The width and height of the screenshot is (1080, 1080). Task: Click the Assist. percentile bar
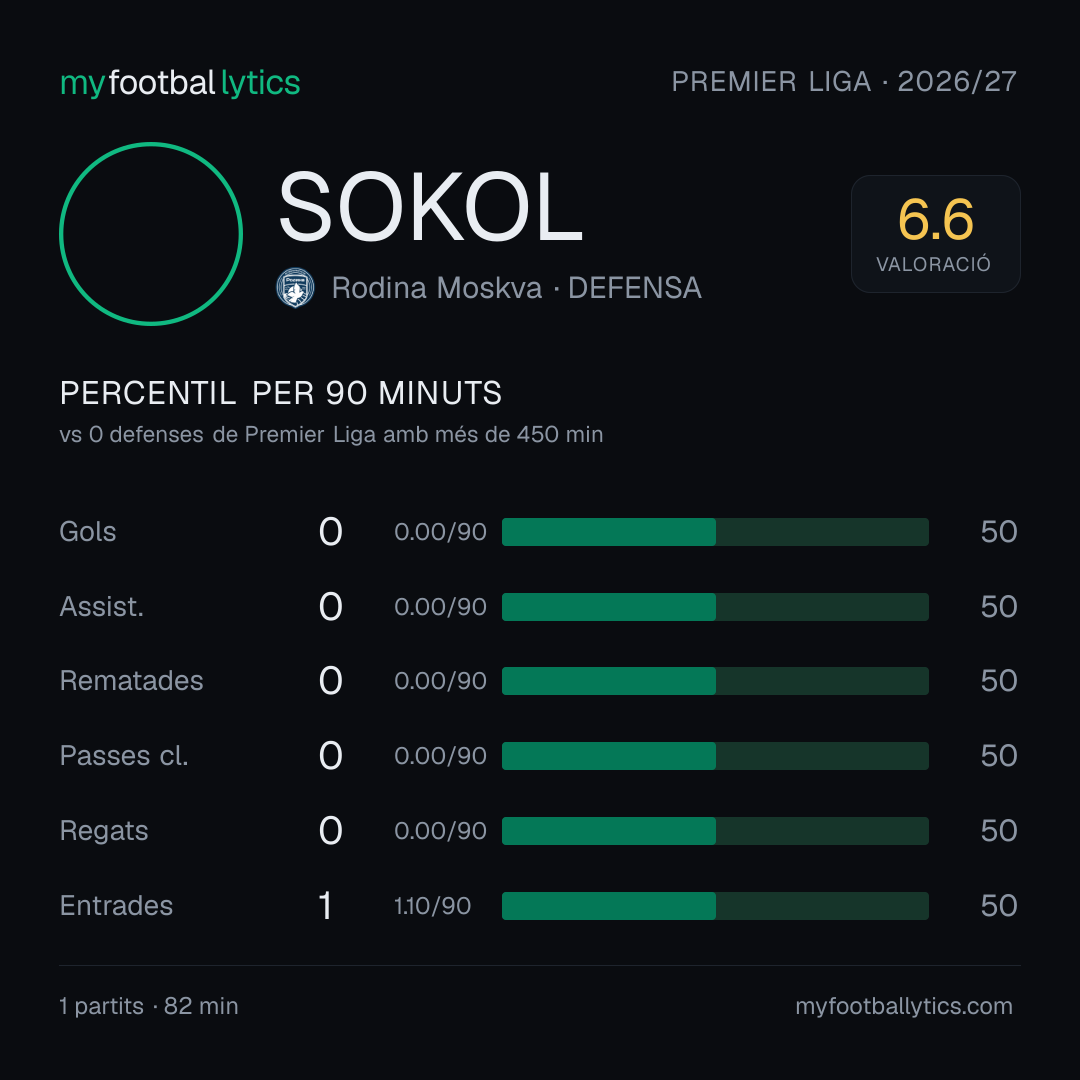click(x=715, y=607)
